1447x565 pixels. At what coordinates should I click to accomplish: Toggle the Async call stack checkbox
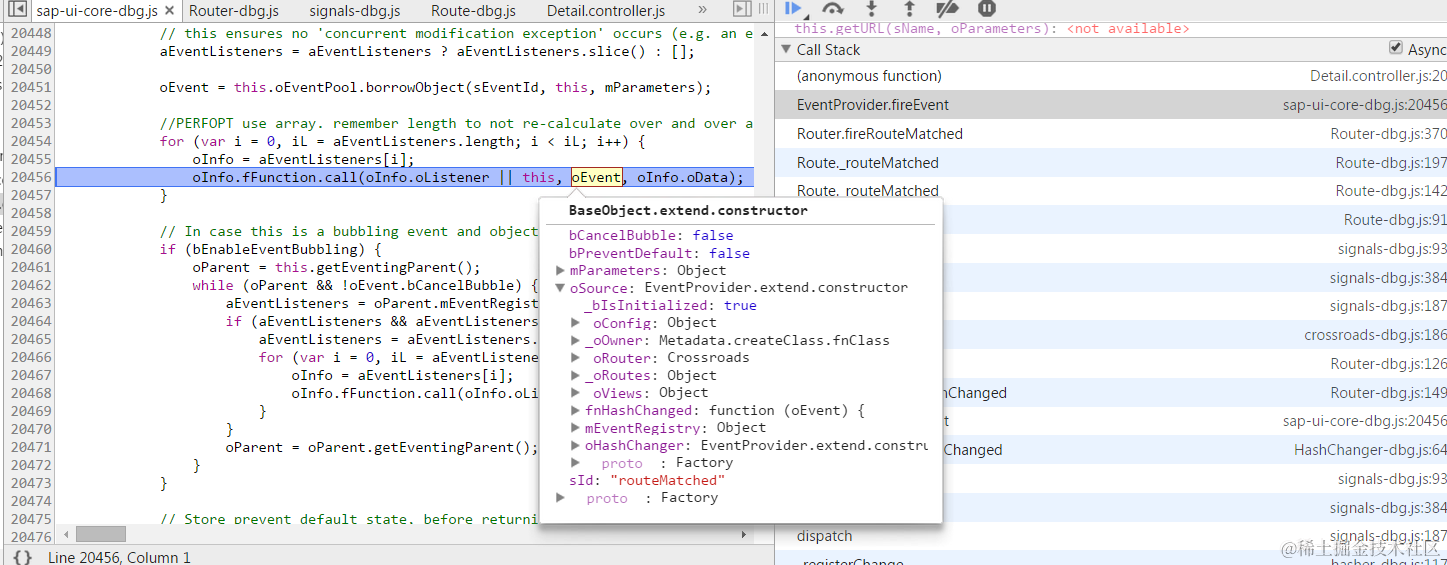click(1396, 48)
